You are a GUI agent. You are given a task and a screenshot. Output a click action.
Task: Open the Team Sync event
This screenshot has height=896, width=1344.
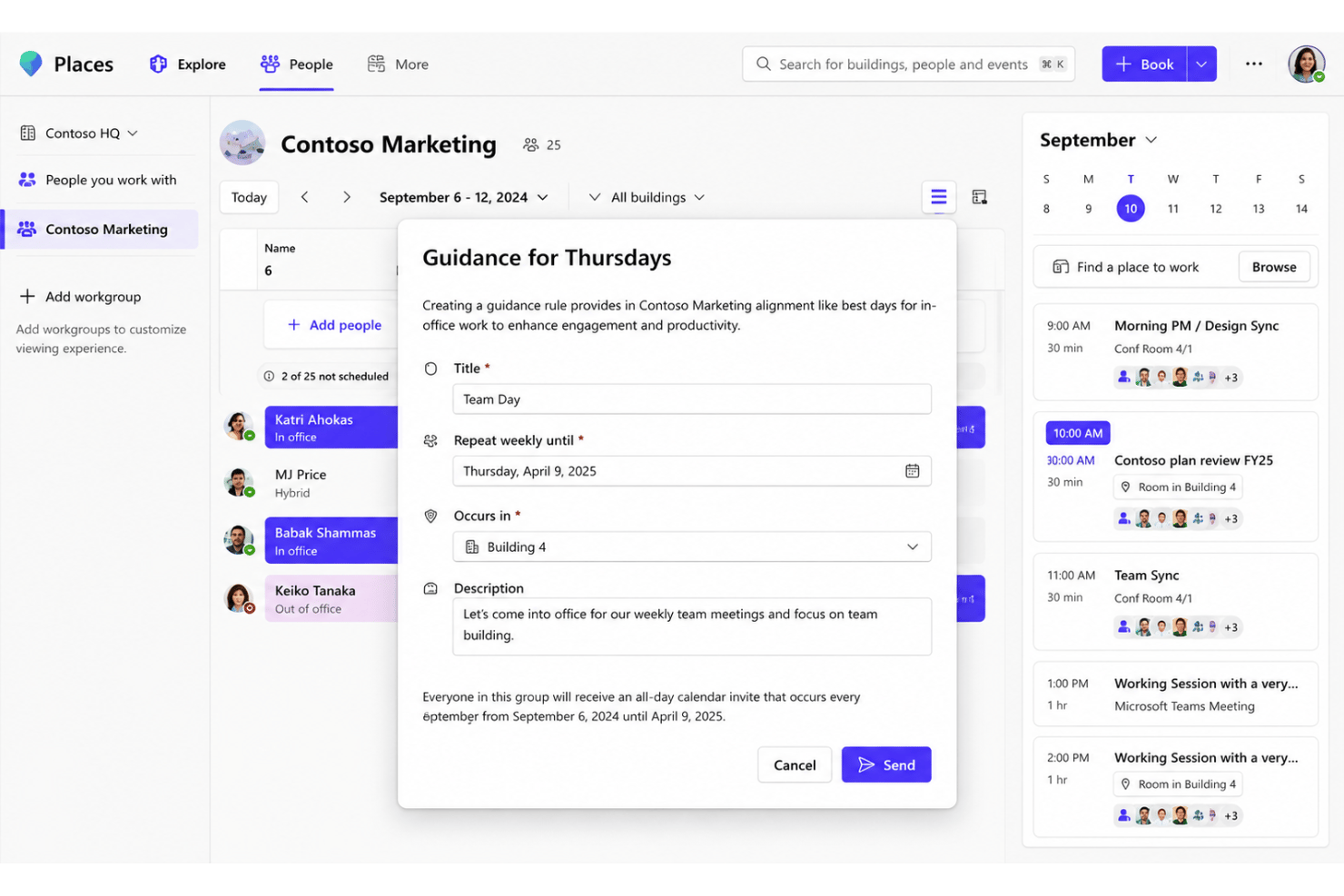pos(1176,602)
